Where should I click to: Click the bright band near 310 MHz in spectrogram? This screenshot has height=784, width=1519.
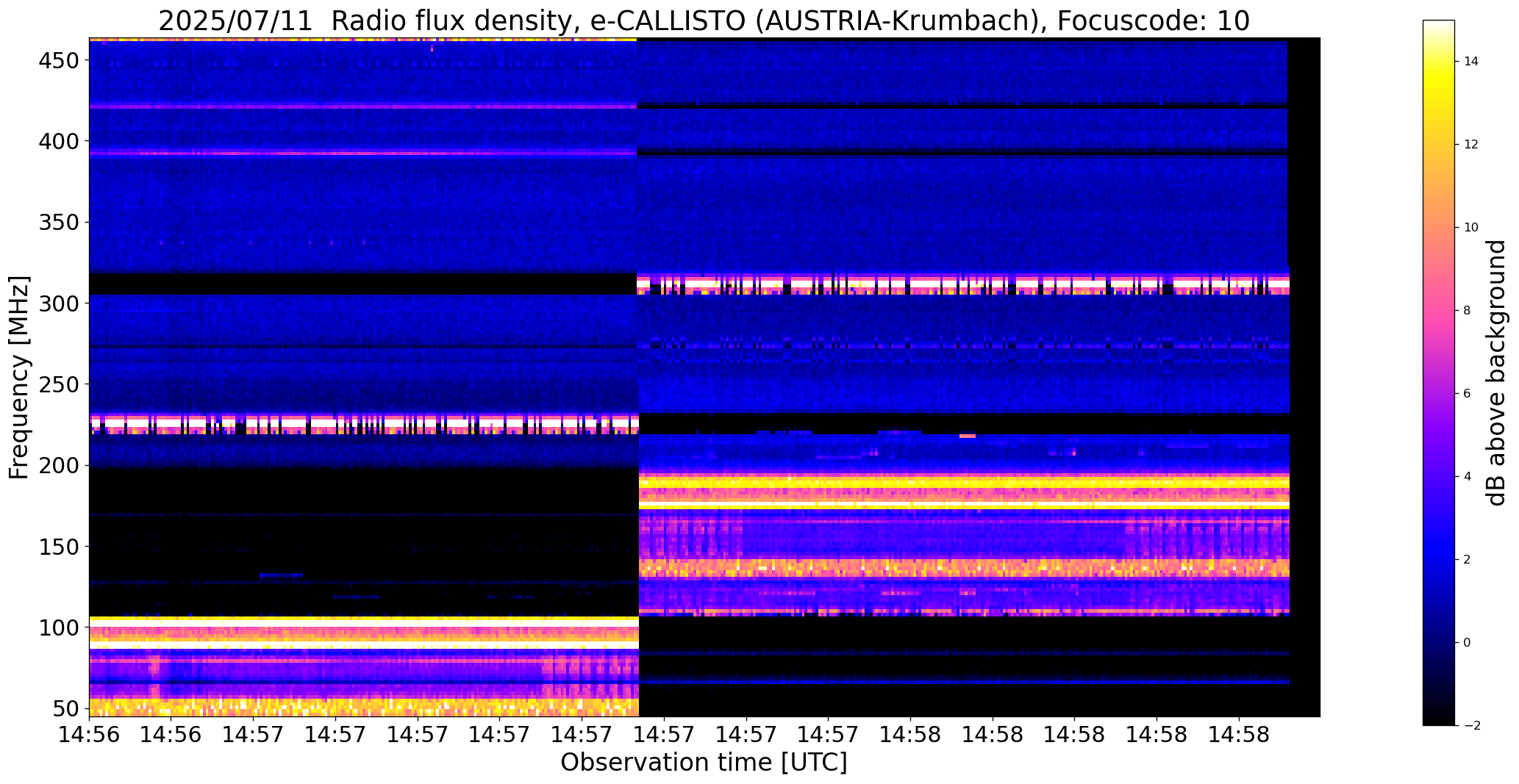[963, 284]
